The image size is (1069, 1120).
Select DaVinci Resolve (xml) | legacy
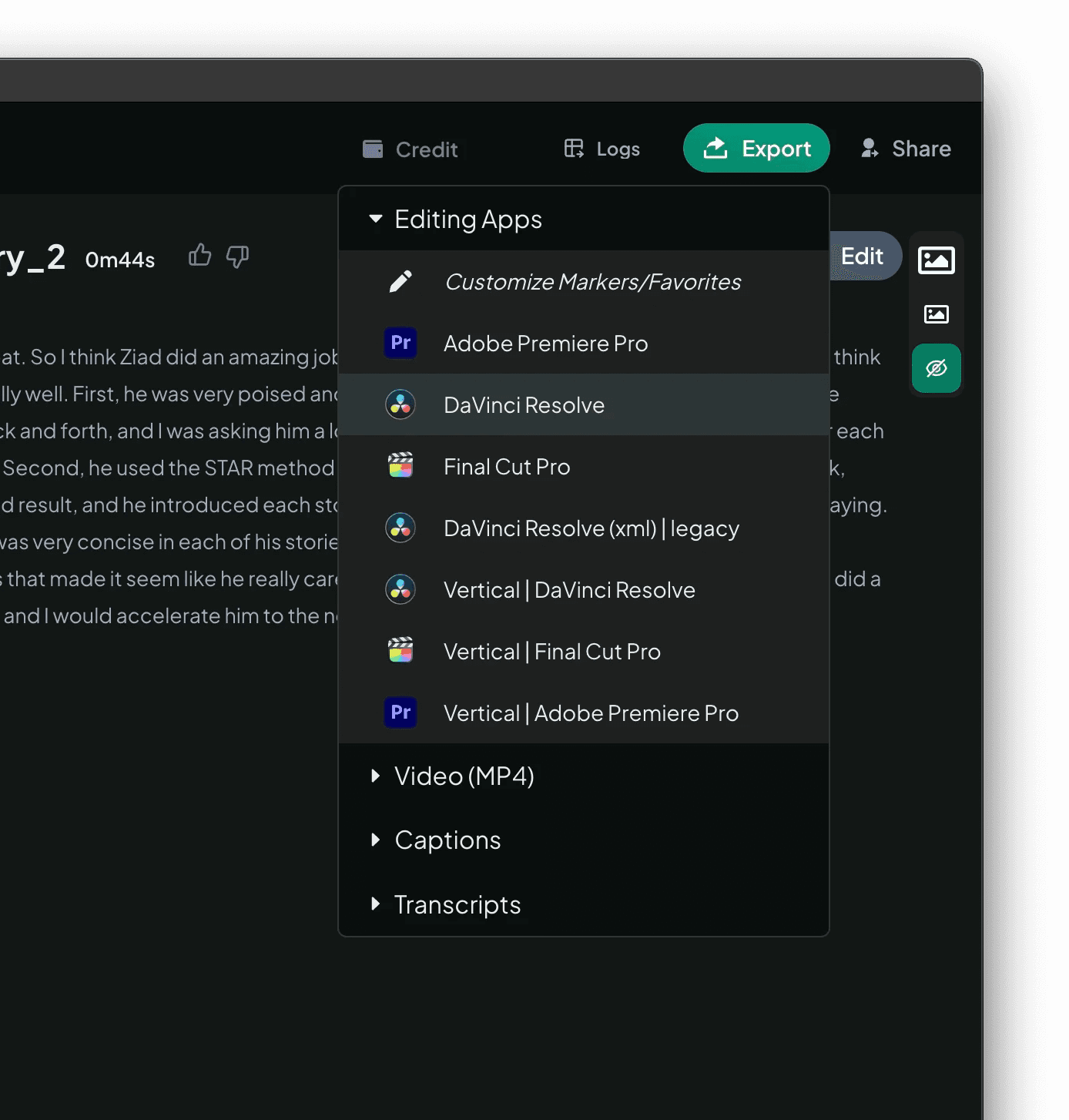point(584,528)
